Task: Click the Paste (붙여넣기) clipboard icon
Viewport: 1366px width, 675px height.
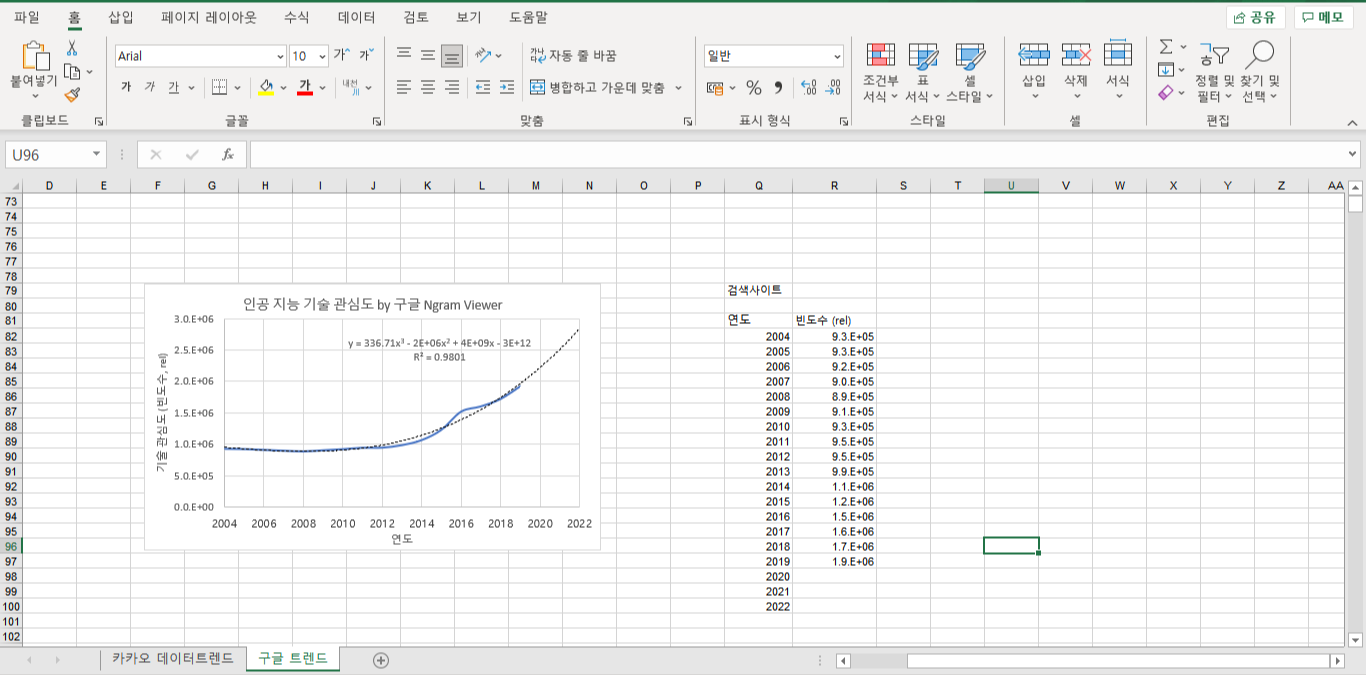Action: (35, 56)
